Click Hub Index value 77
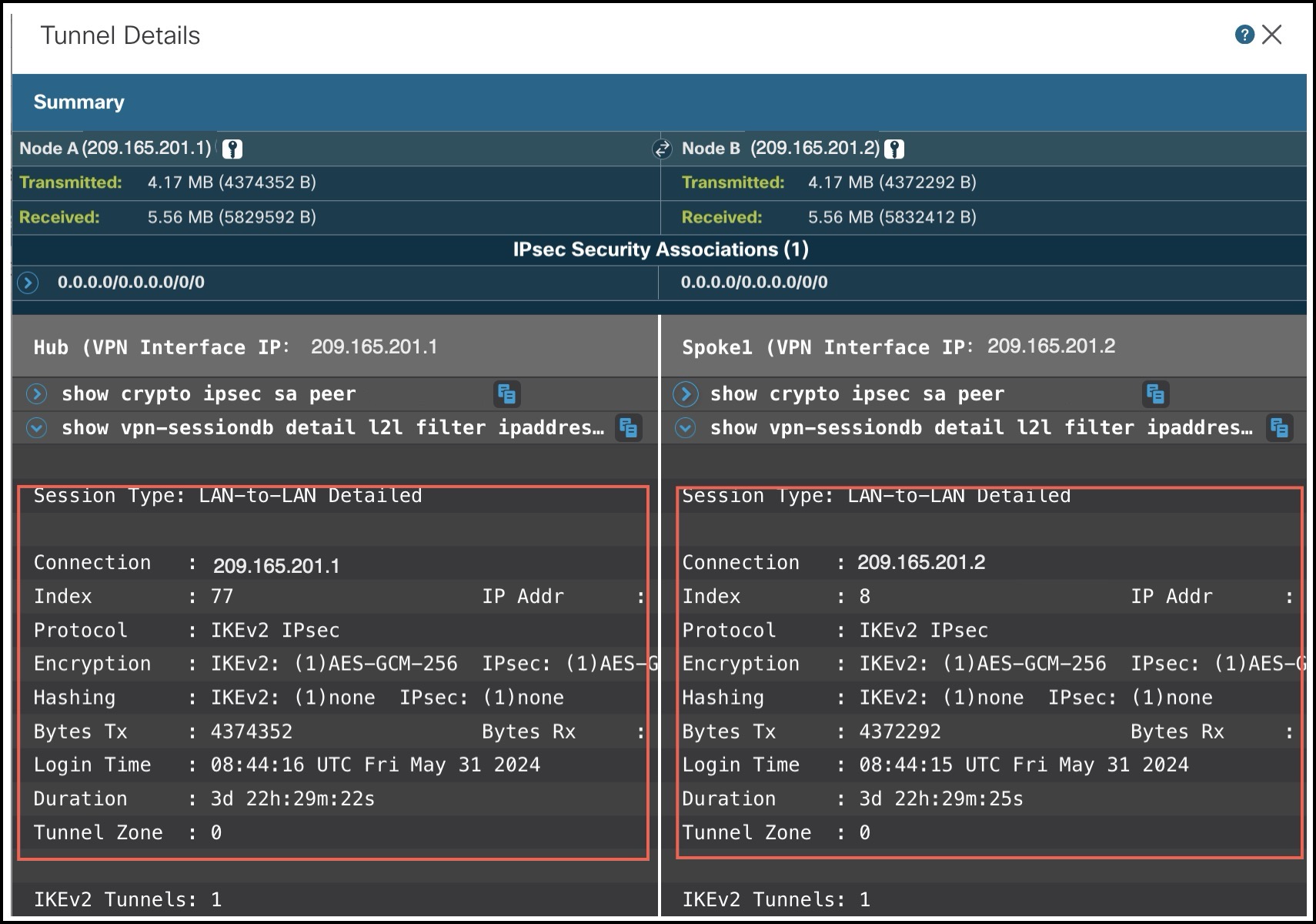Viewport: 1316px width, 924px height. coord(222,597)
